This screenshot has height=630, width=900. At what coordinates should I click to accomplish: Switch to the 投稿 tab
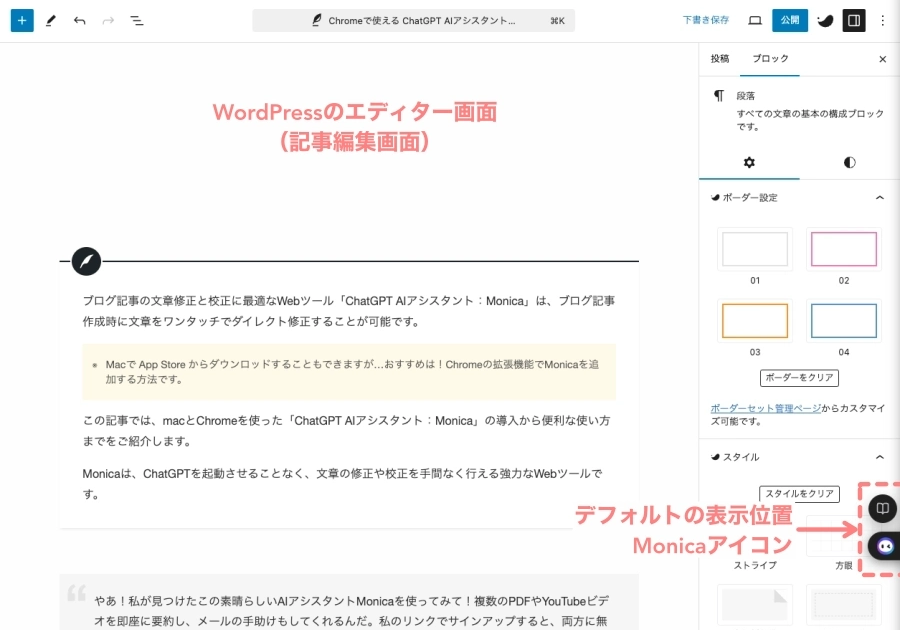tap(720, 59)
